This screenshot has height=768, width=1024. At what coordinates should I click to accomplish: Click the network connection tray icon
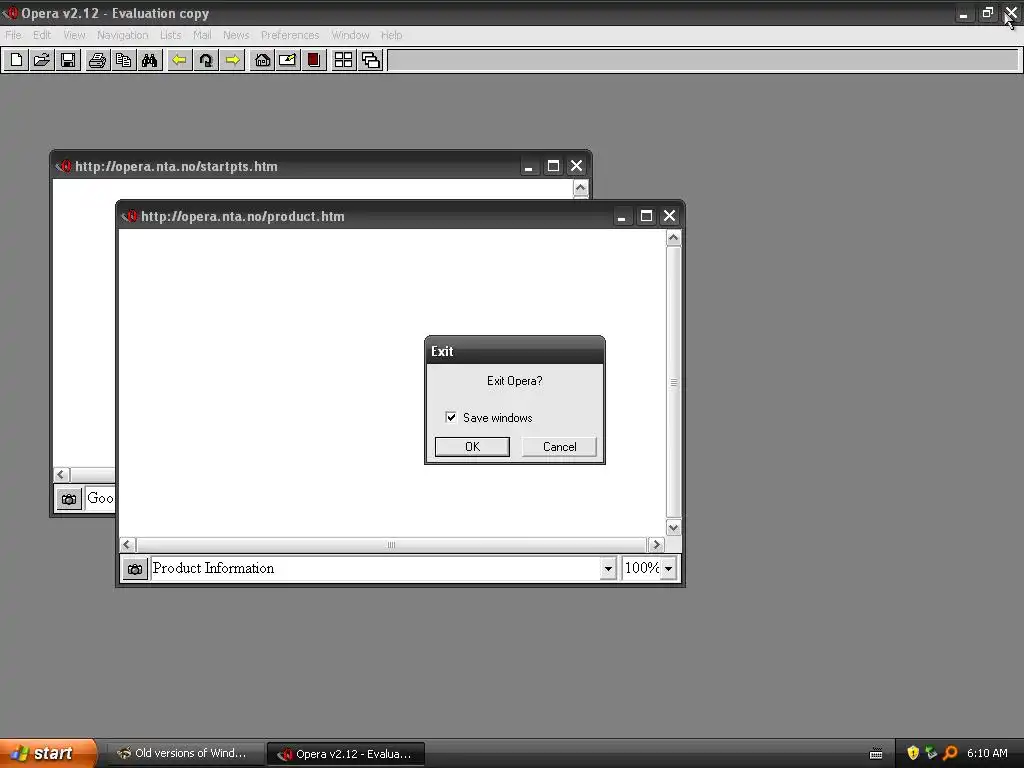pos(931,753)
